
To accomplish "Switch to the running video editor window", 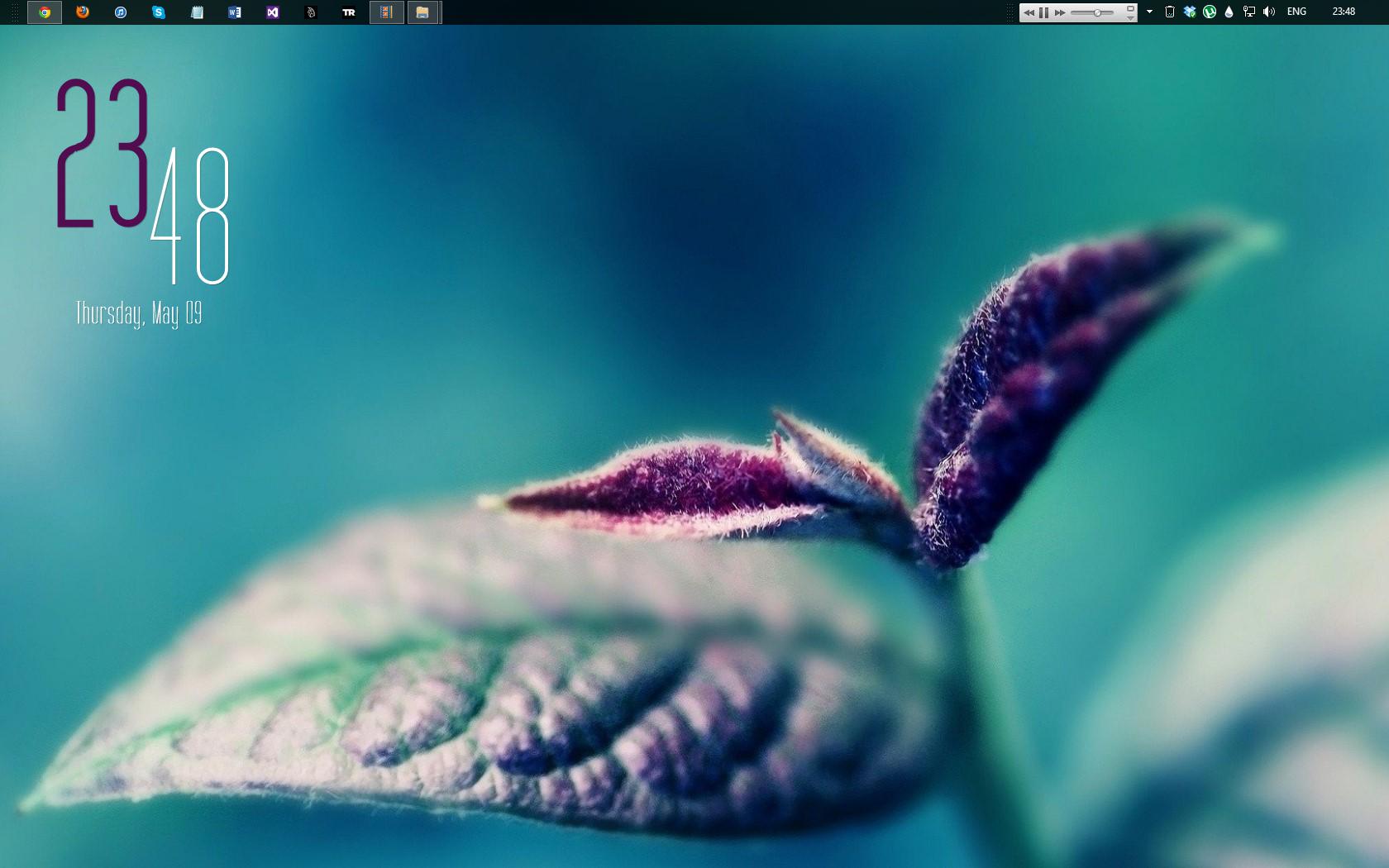I will [386, 12].
